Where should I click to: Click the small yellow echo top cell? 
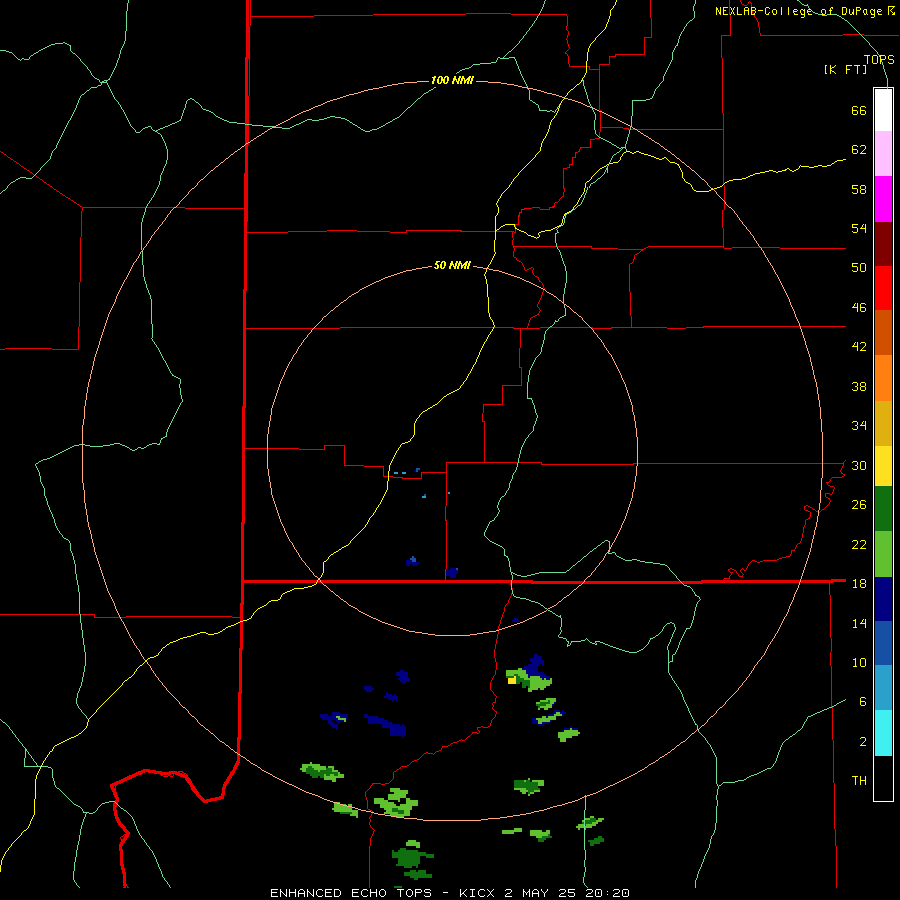click(512, 681)
